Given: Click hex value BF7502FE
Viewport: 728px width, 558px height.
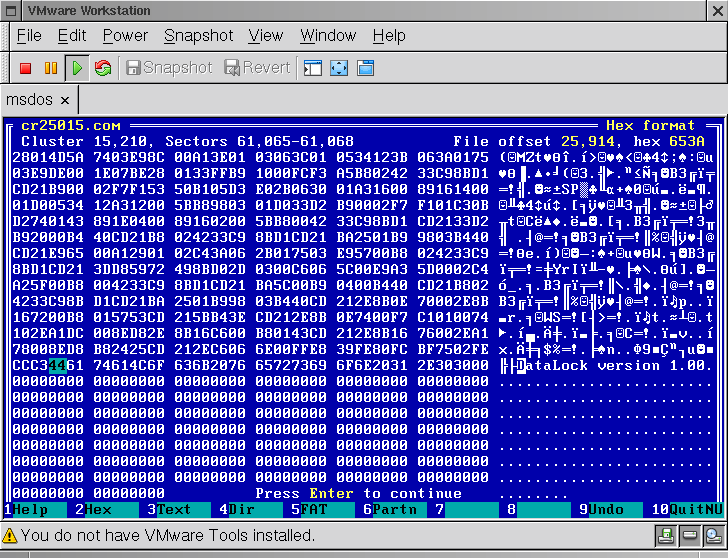Looking at the screenshot, I should tap(453, 349).
